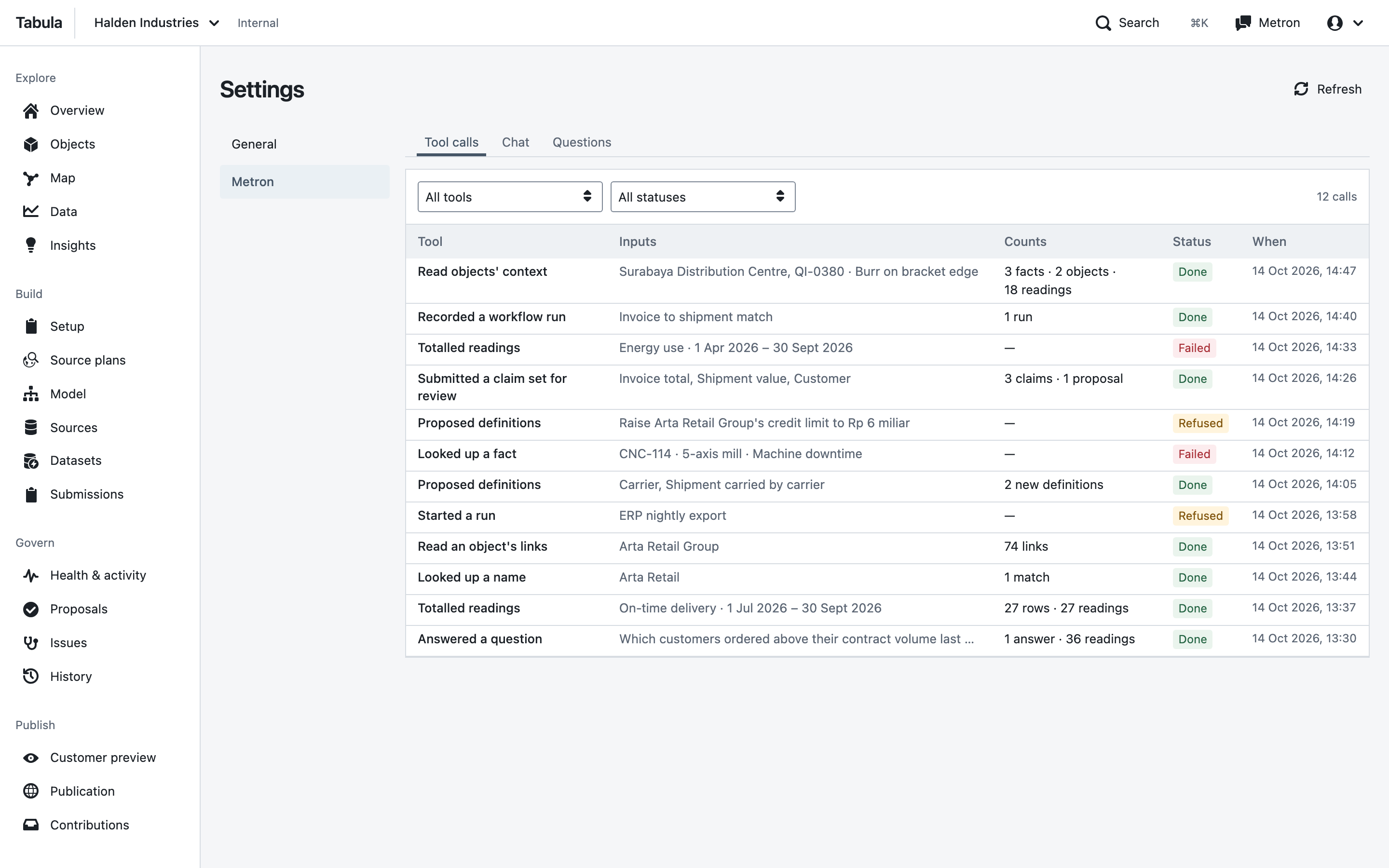This screenshot has height=868, width=1389.
Task: Click the Customer preview eye icon
Action: point(31,758)
